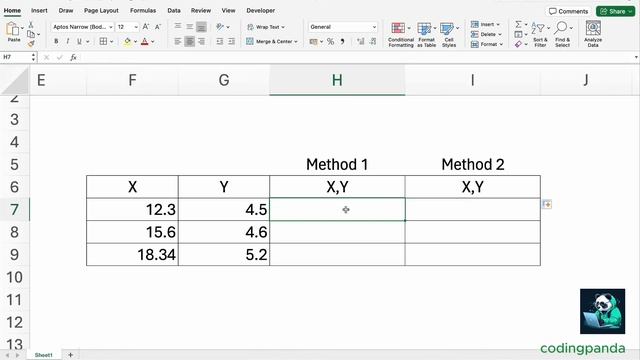Image resolution: width=640 pixels, height=360 pixels.
Task: Switch to the Page Layout tab
Action: click(101, 11)
